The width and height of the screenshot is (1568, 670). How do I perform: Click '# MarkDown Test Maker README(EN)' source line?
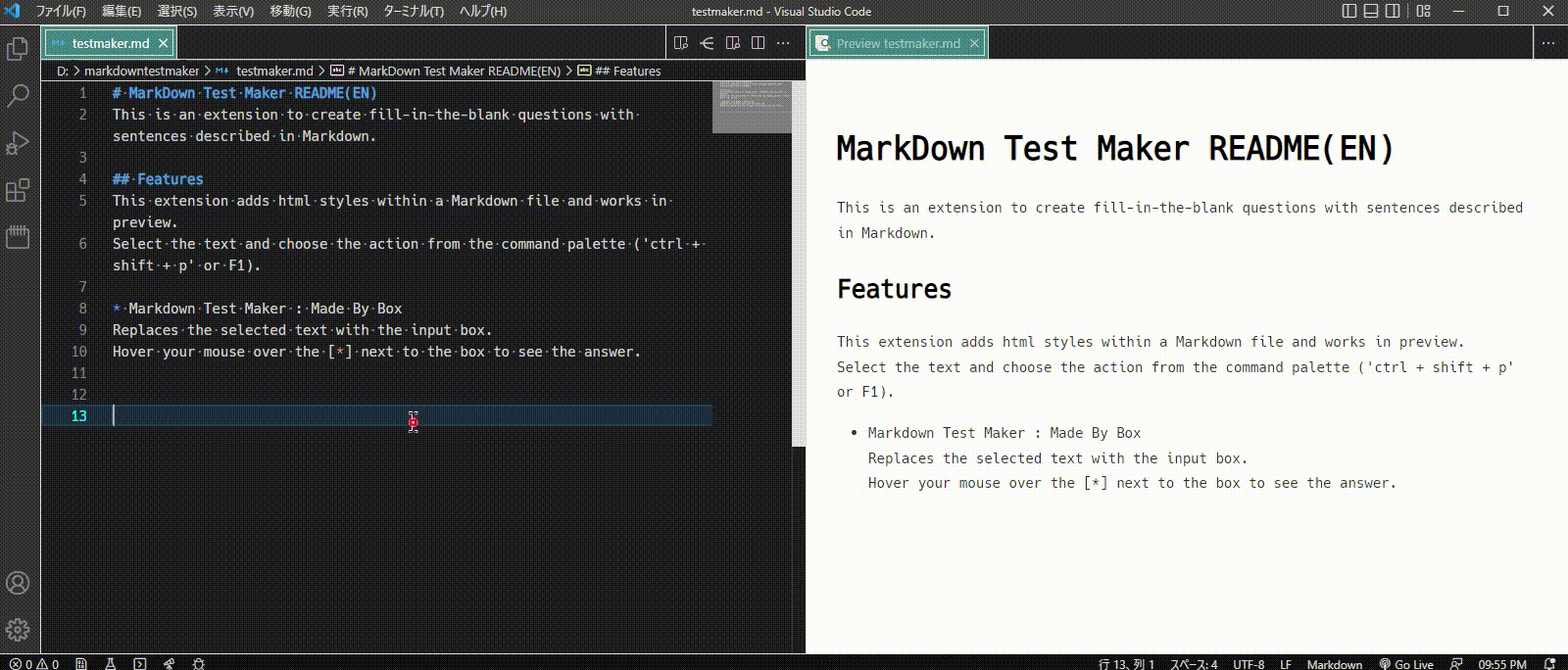pyautogui.click(x=244, y=92)
